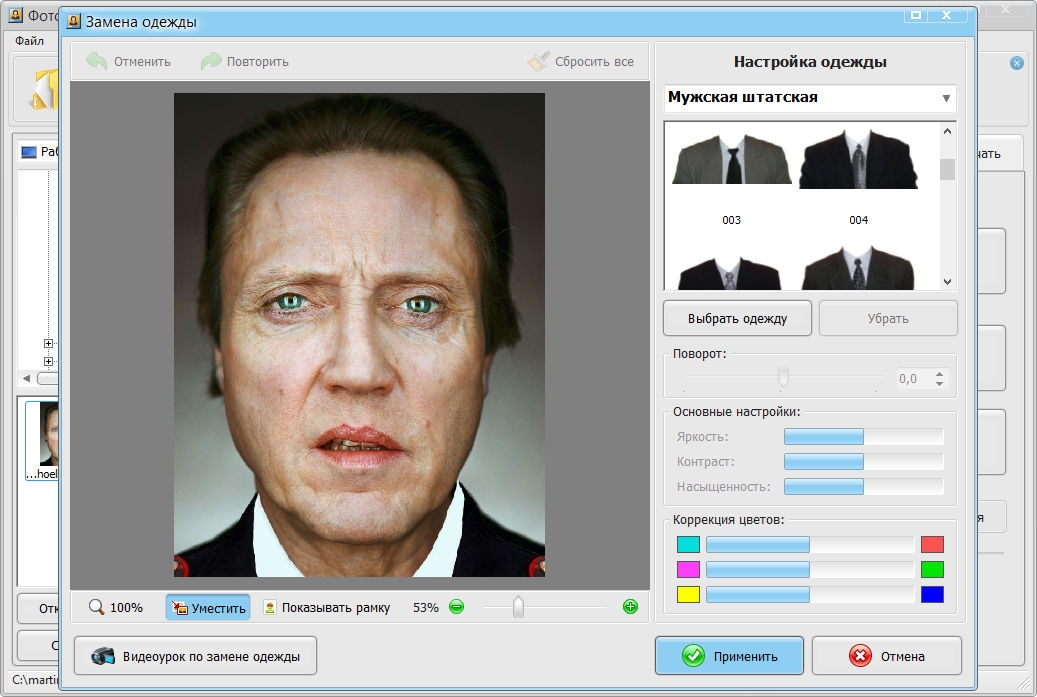Click the Насыщенность saturation slider
The height and width of the screenshot is (697, 1037).
864,487
